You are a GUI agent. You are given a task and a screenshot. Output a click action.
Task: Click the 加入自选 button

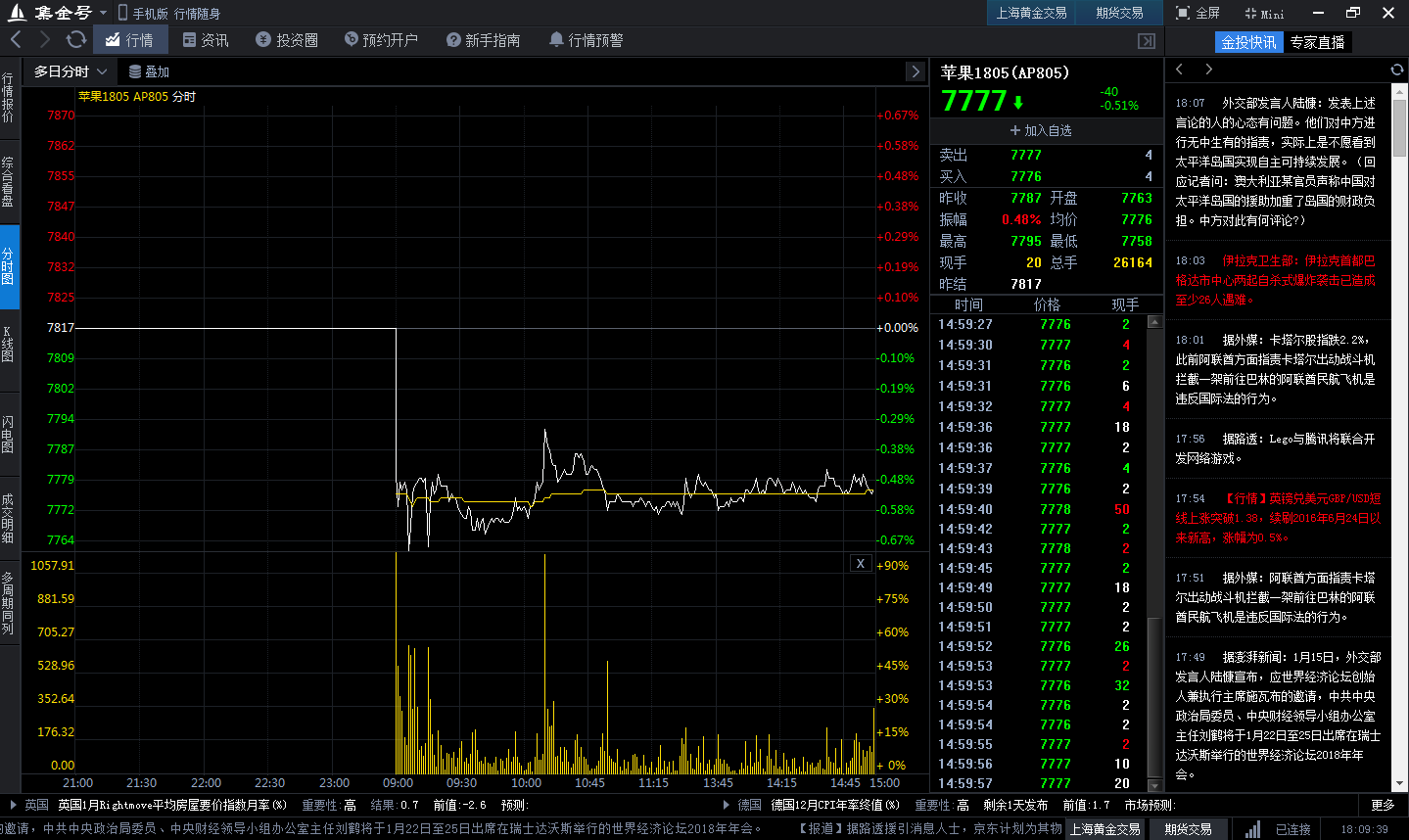coord(1041,130)
